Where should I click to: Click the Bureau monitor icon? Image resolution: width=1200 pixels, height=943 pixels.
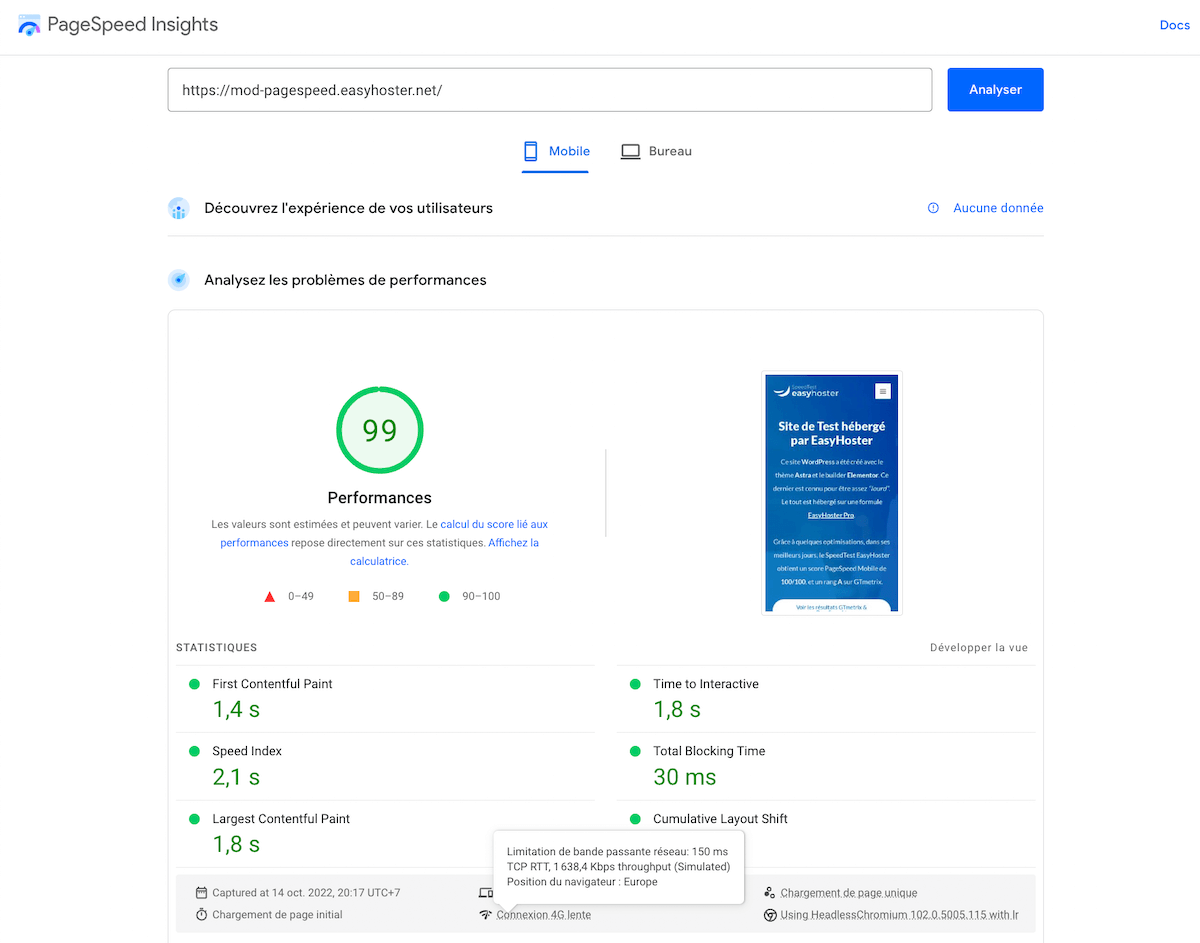tap(630, 150)
